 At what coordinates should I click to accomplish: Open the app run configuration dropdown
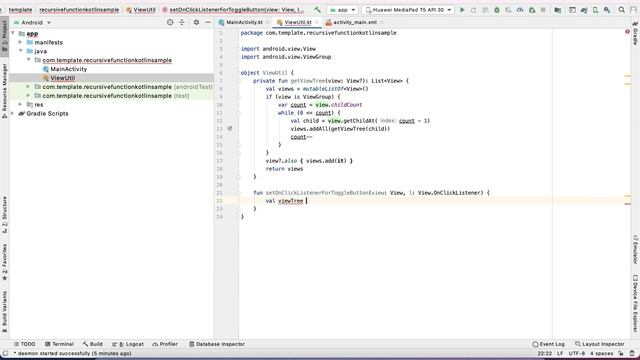click(342, 9)
